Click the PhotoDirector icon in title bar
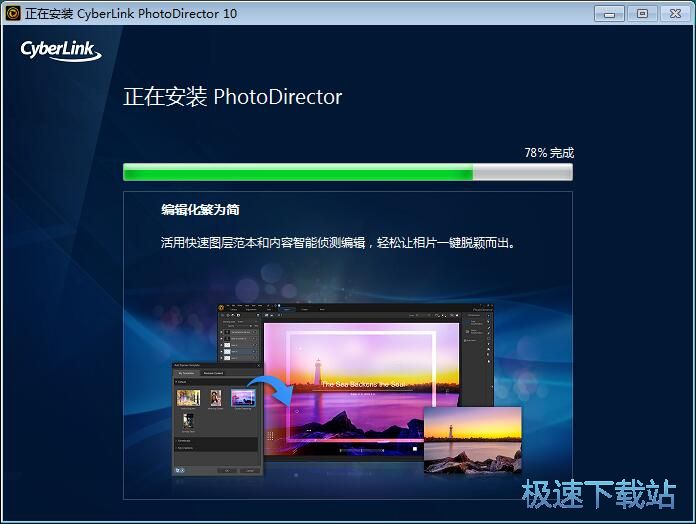Image resolution: width=696 pixels, height=524 pixels. (13, 13)
